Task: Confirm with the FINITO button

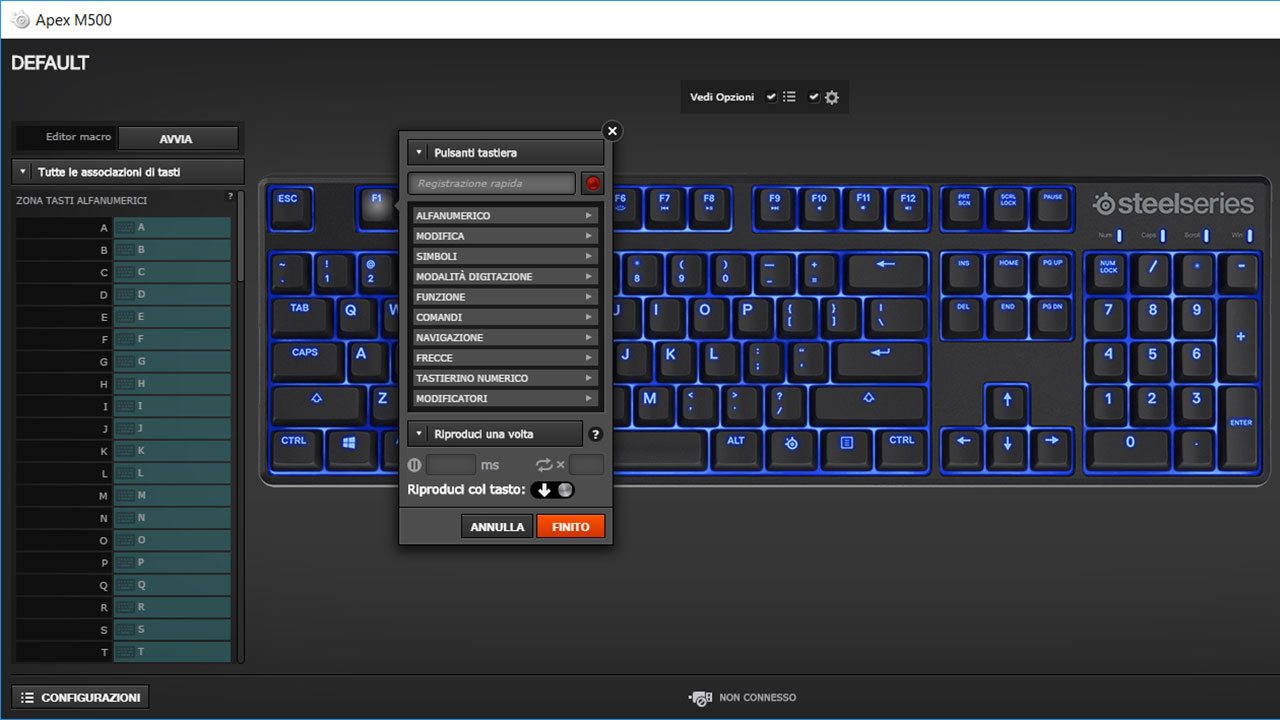Action: [x=570, y=525]
